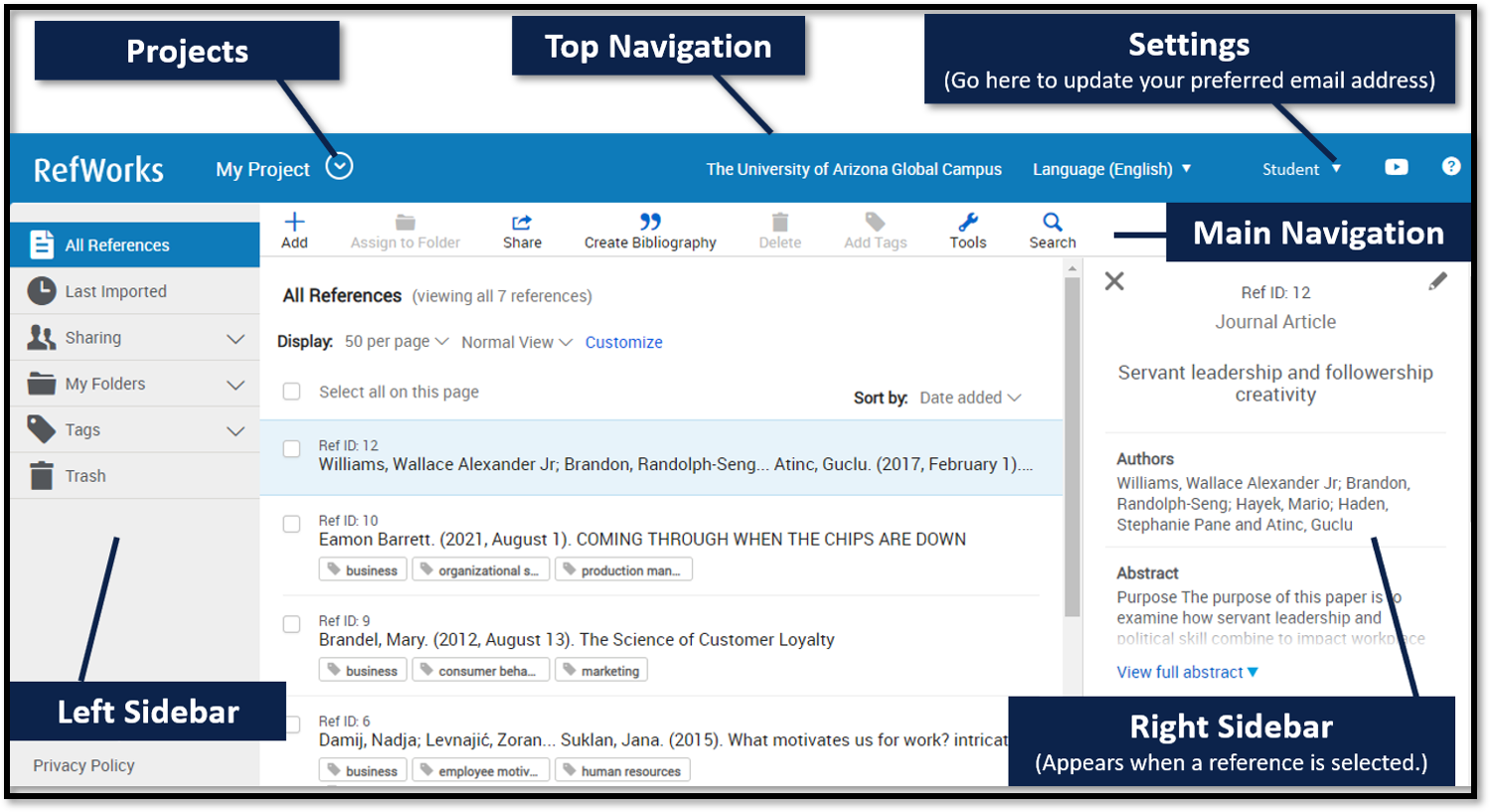Screen dimensions: 1490x812
Task: Check Select all on this page
Action: tap(291, 392)
